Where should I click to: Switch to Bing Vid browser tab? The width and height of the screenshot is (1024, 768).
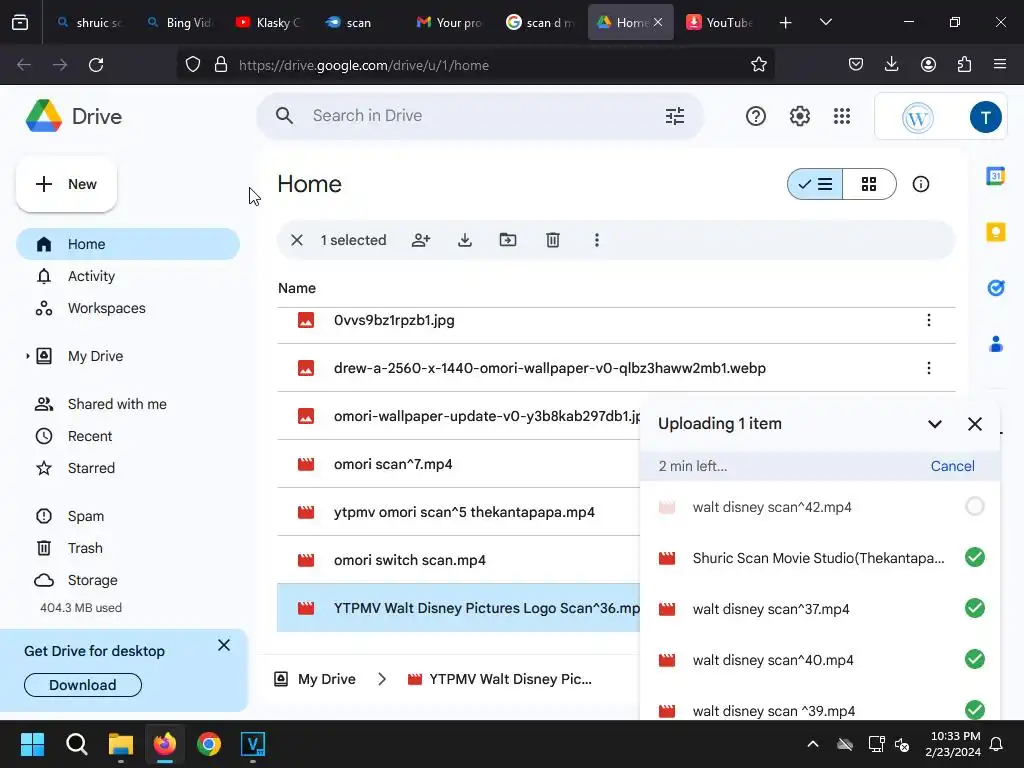coord(180,22)
